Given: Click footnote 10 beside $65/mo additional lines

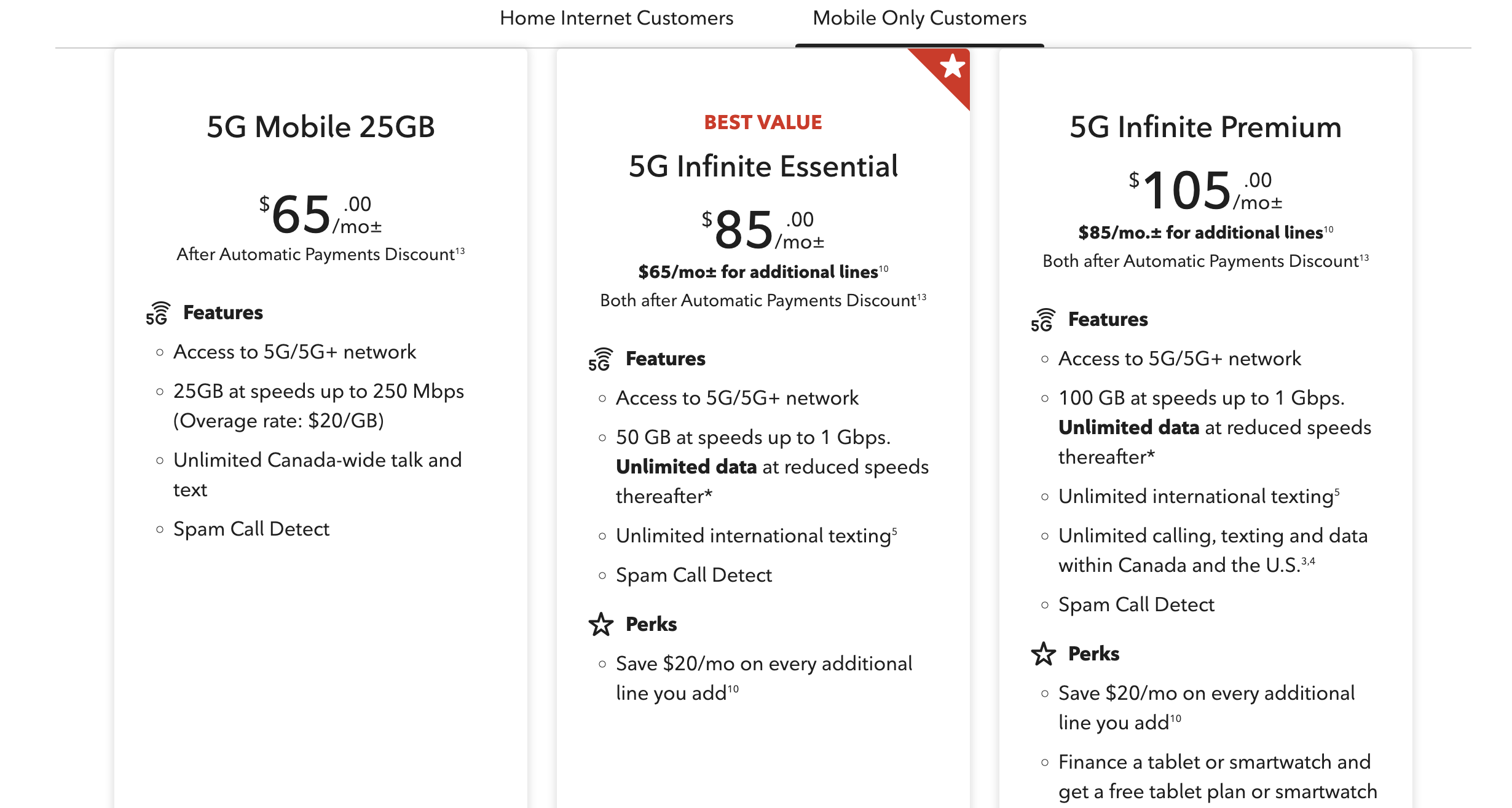Looking at the screenshot, I should pos(884,269).
